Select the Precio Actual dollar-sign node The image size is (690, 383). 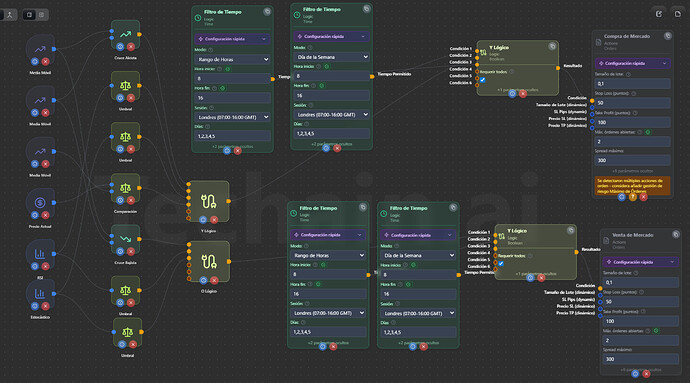tap(40, 203)
